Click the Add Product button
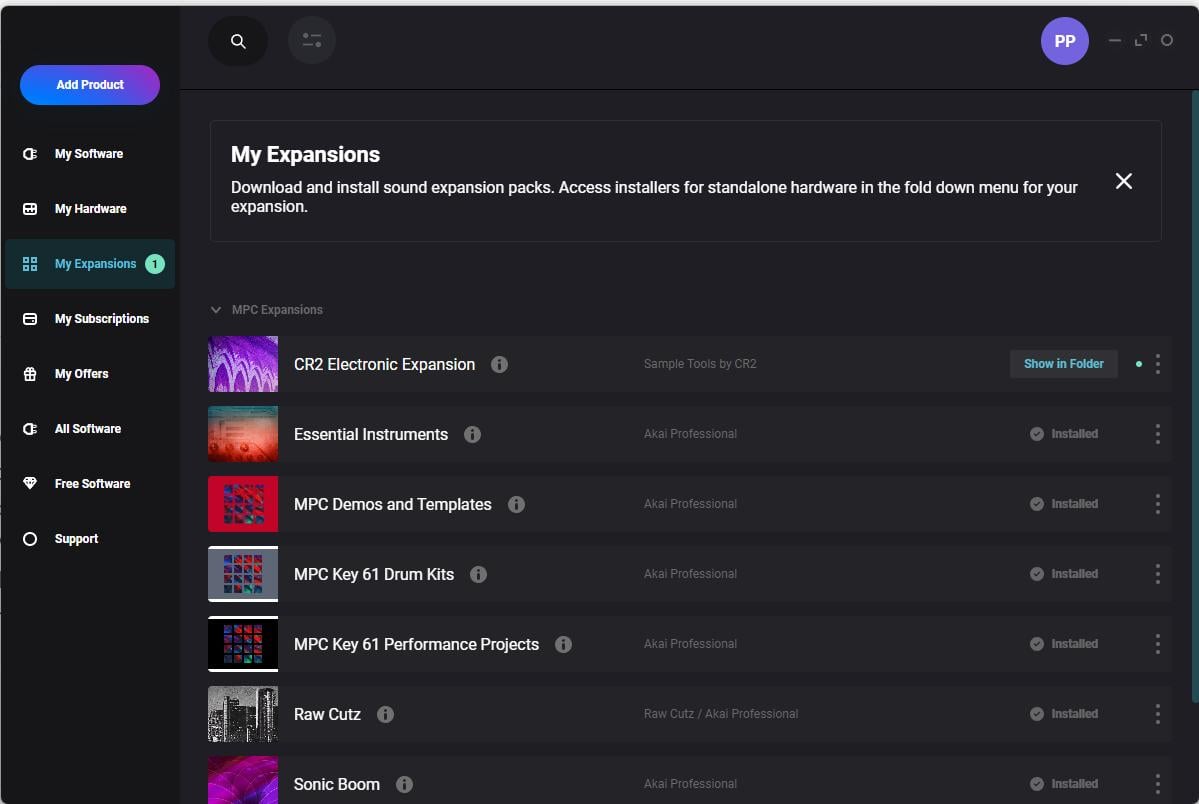 [90, 85]
